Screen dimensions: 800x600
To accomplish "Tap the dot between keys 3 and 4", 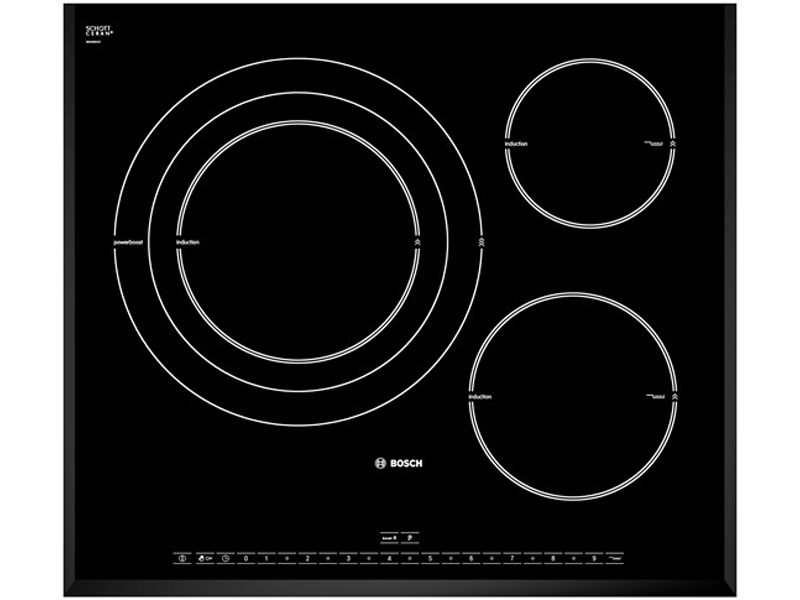I will (x=368, y=557).
